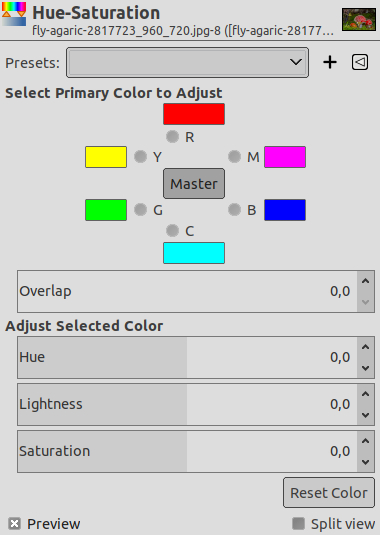The image size is (380, 535).
Task: Click the Lightness slider bar
Action: [187, 404]
